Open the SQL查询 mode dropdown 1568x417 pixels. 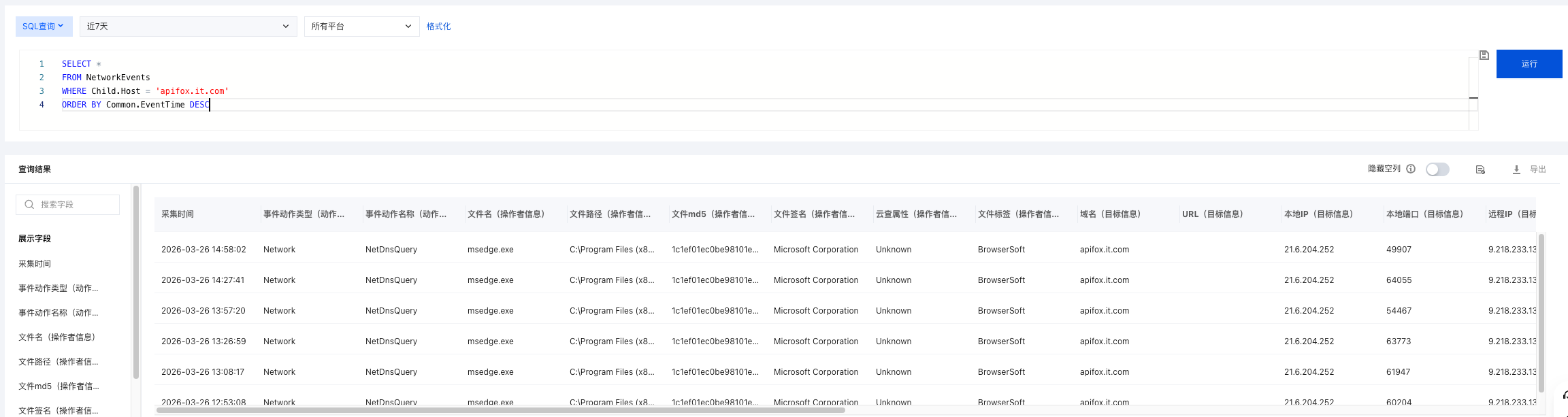pos(44,27)
